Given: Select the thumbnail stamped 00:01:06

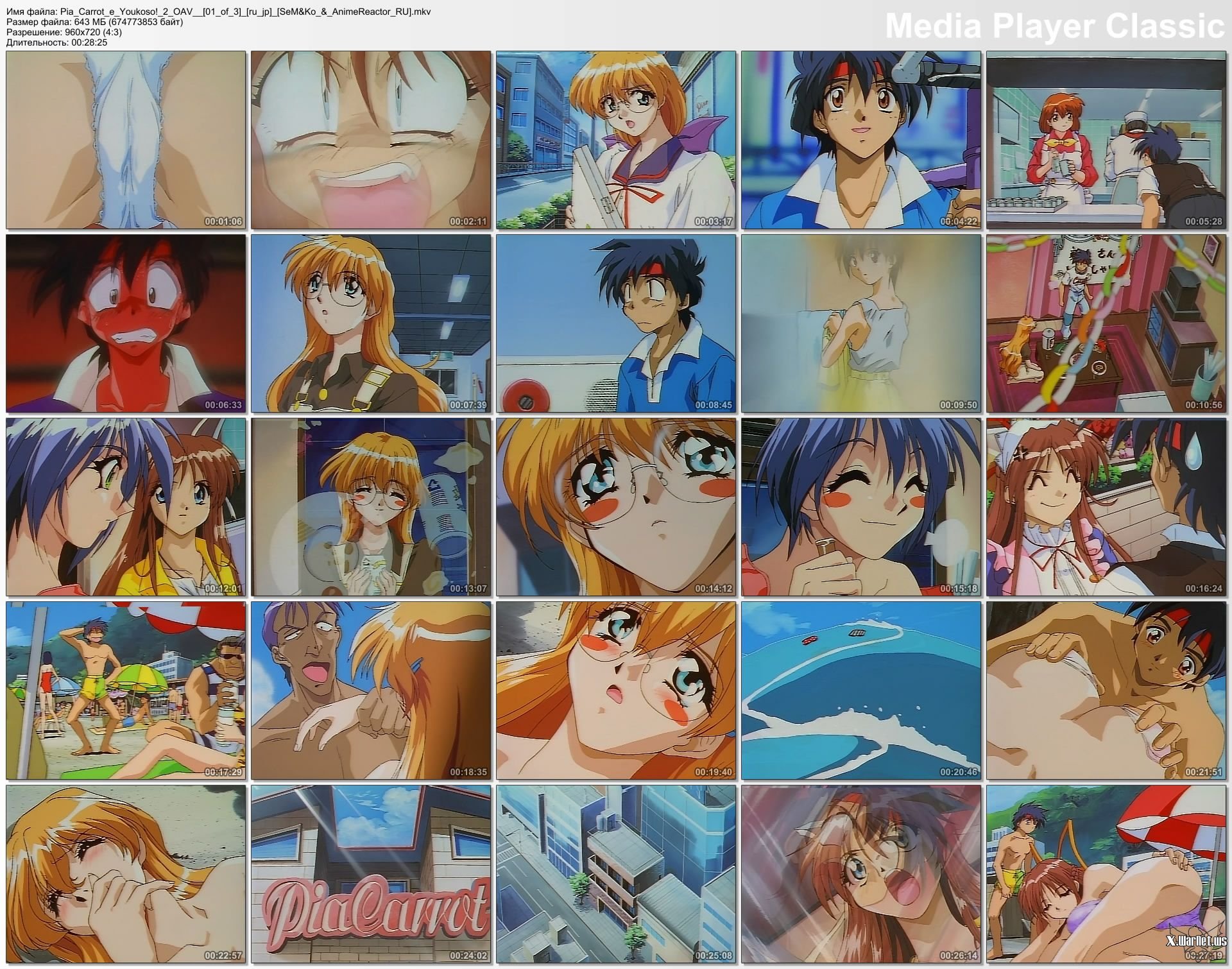Looking at the screenshot, I should pos(126,140).
